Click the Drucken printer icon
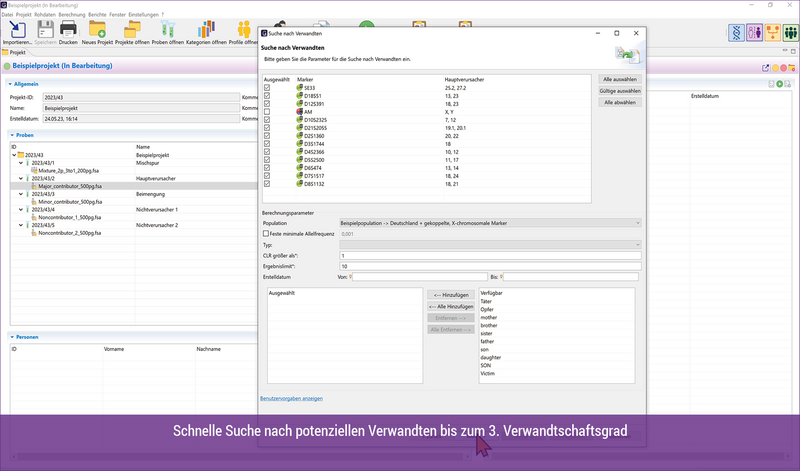This screenshot has width=800, height=471. tap(68, 30)
